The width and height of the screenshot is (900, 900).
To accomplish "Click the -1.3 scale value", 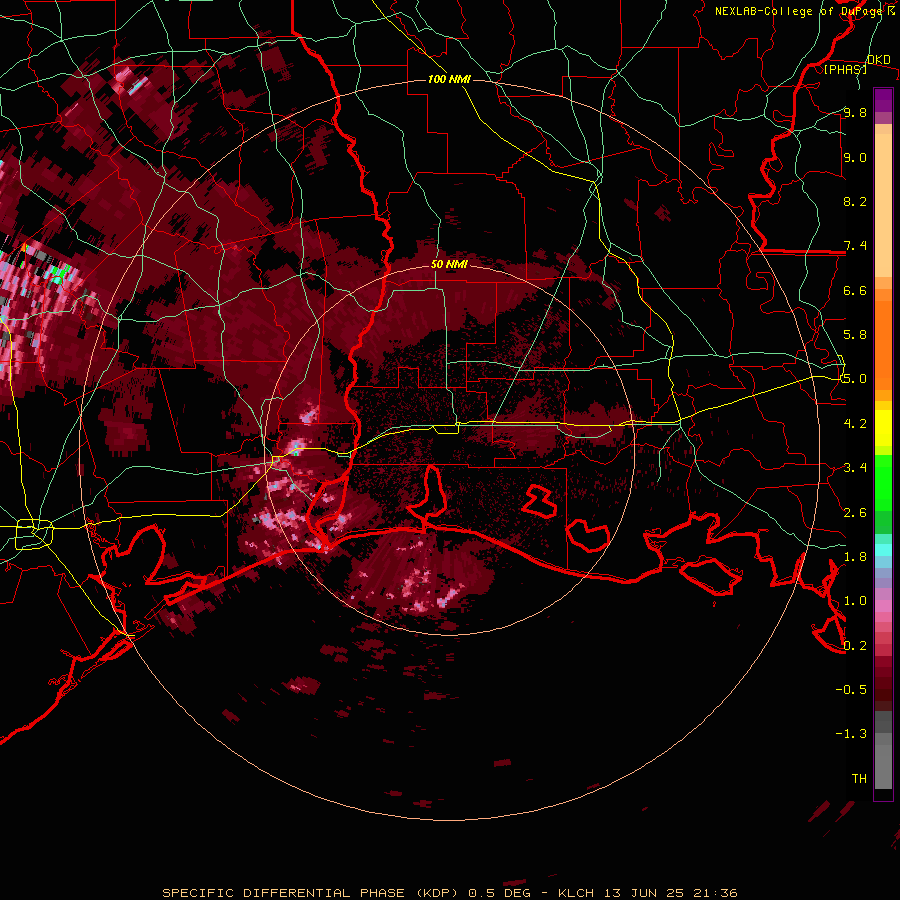I will tap(851, 734).
